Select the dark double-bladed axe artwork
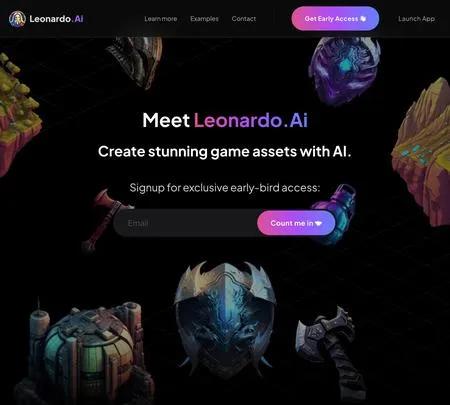This screenshot has height=405, width=450. [x=330, y=350]
